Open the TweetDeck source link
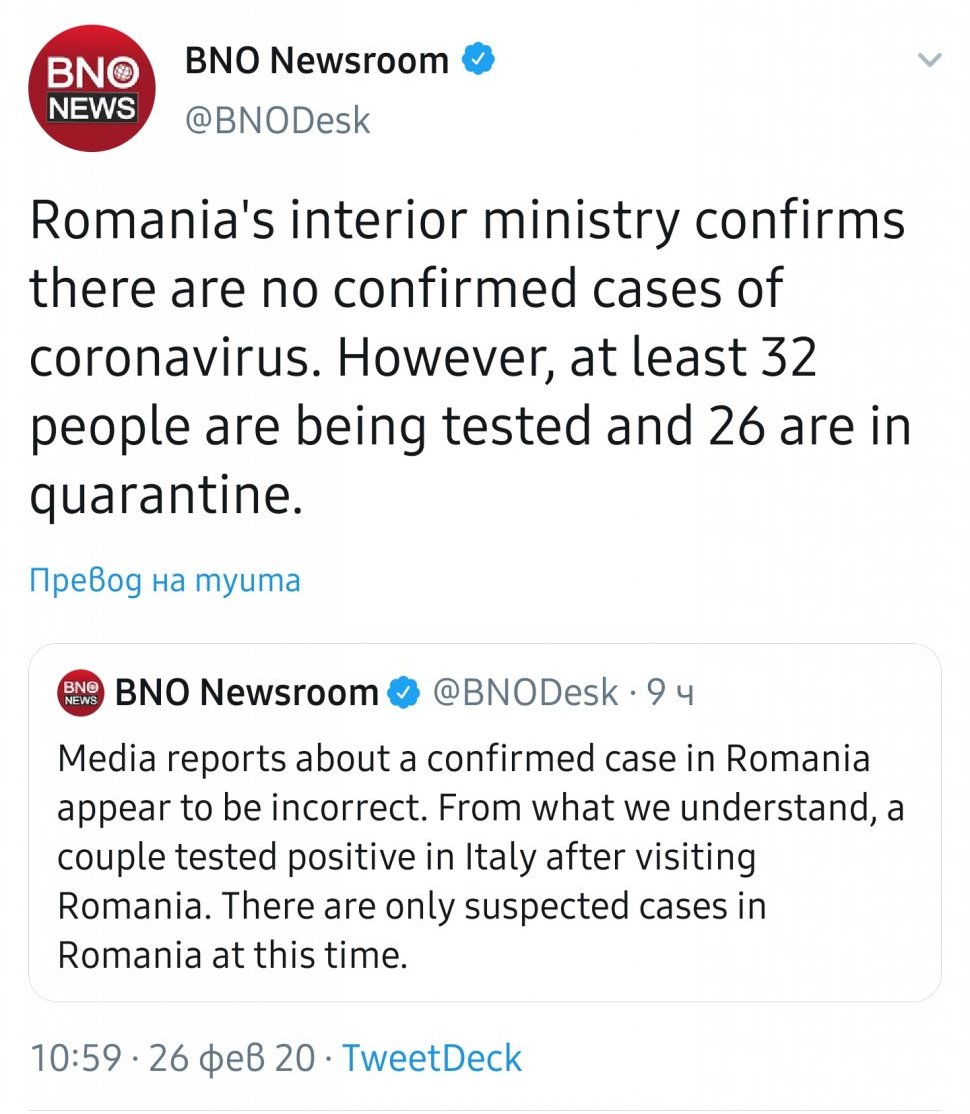970x1114 pixels. pyautogui.click(x=432, y=1058)
